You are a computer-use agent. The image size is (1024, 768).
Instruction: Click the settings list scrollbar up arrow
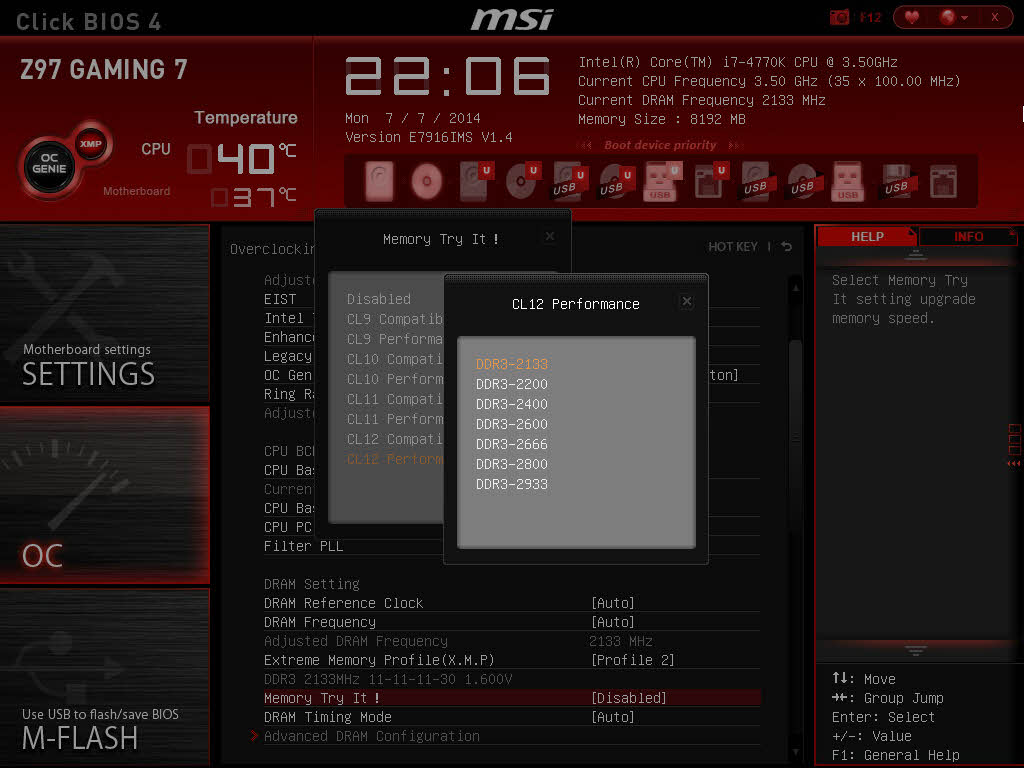(795, 287)
